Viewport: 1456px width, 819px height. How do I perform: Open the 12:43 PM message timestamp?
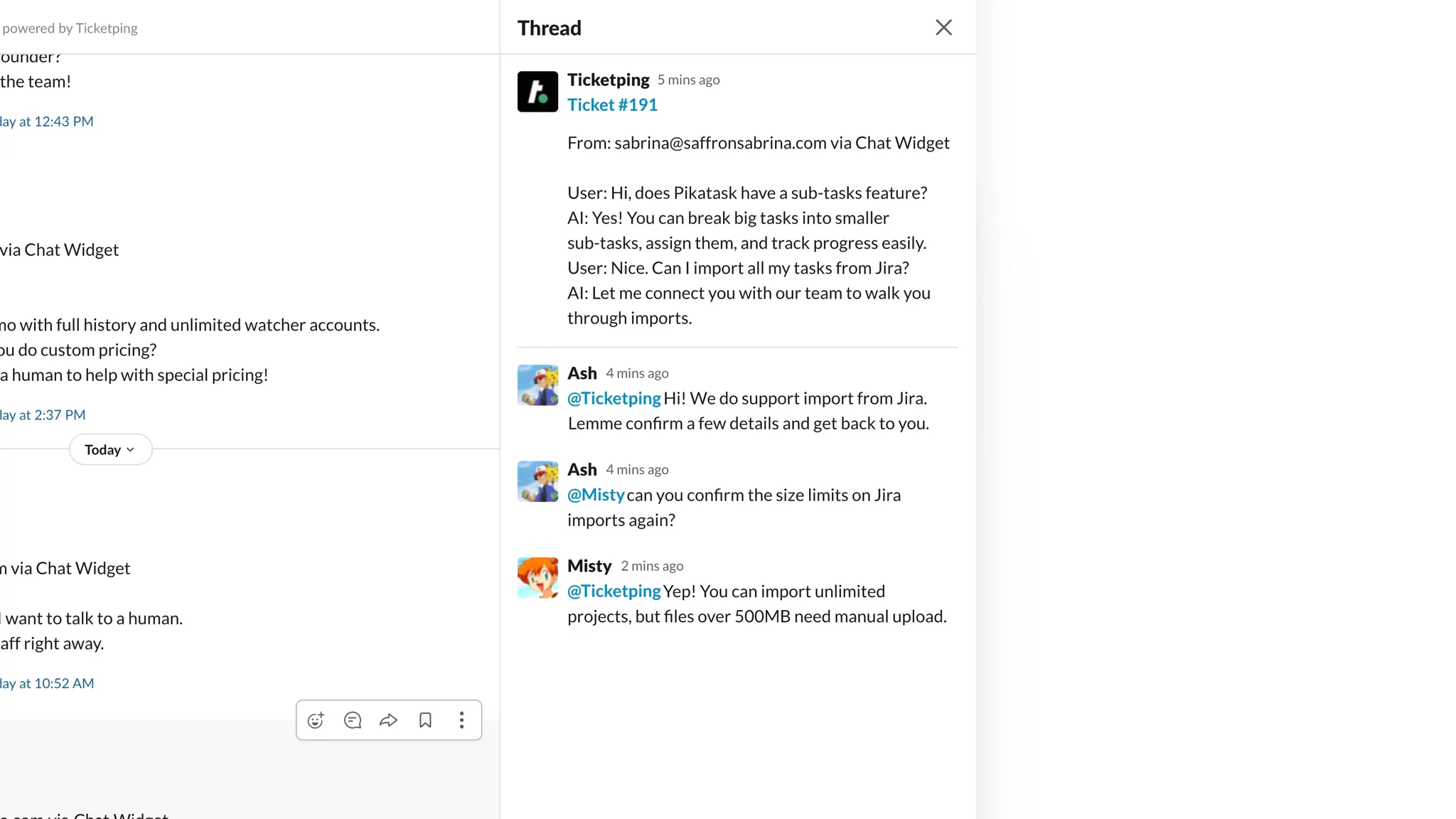point(48,122)
